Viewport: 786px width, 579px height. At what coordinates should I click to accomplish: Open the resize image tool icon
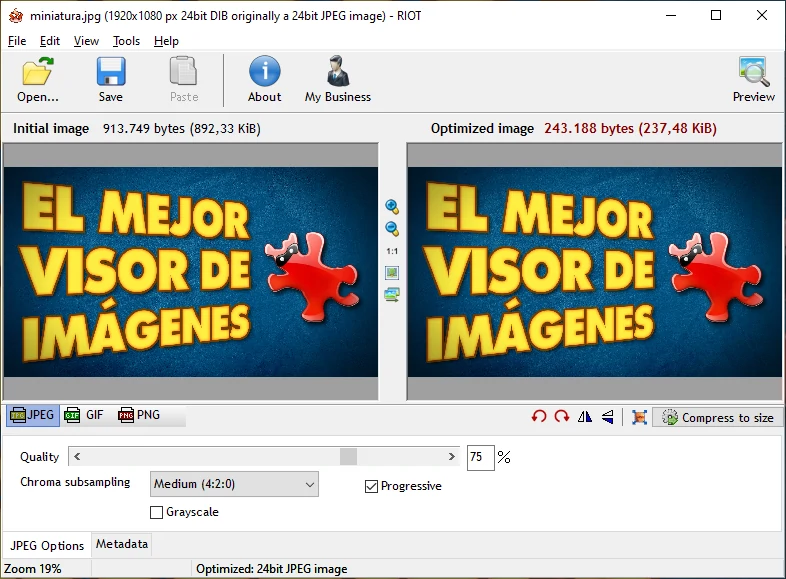(639, 417)
